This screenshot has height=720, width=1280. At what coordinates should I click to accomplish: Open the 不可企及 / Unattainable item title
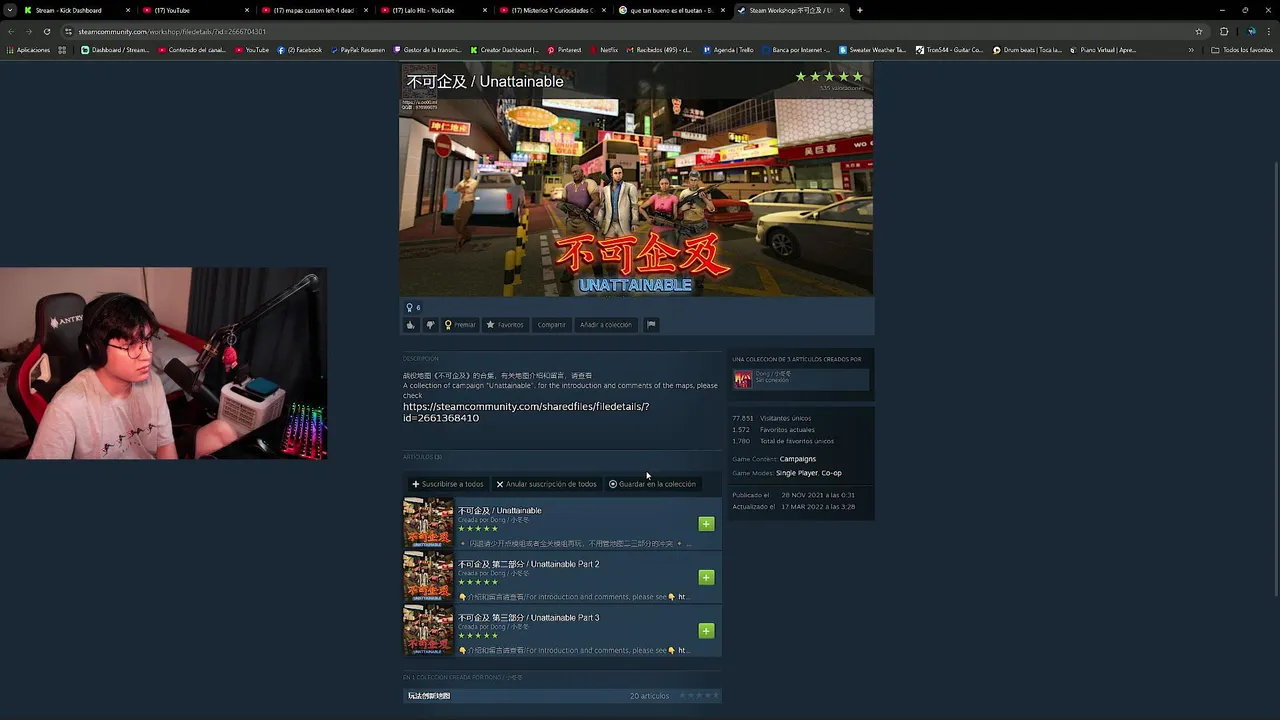pyautogui.click(x=499, y=511)
